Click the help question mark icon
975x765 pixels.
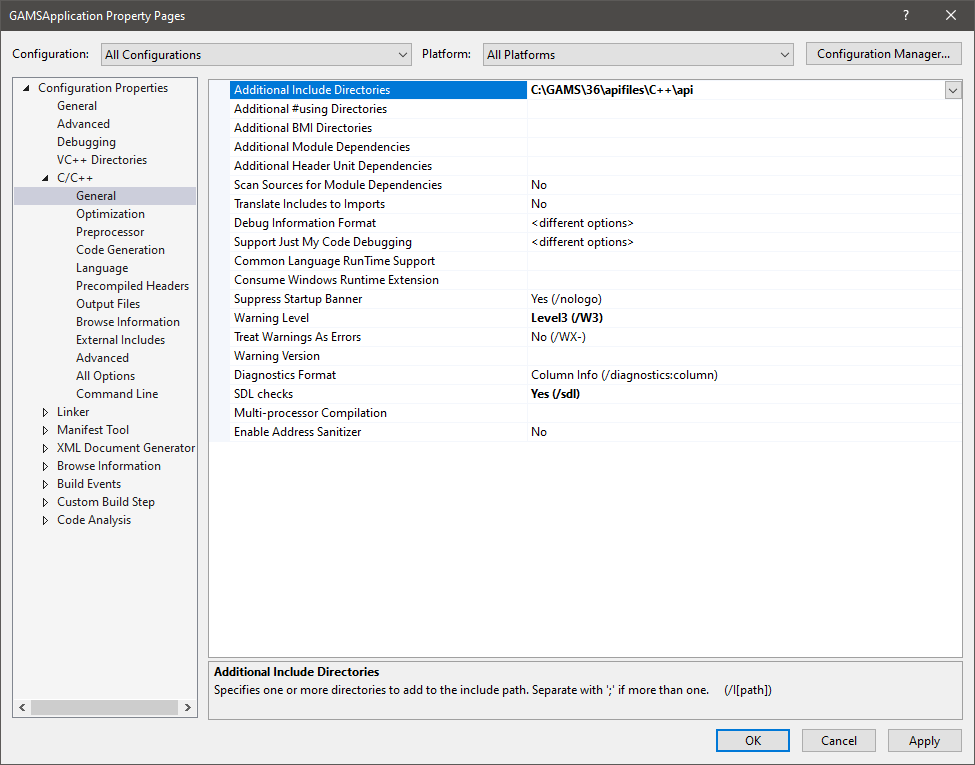(906, 15)
